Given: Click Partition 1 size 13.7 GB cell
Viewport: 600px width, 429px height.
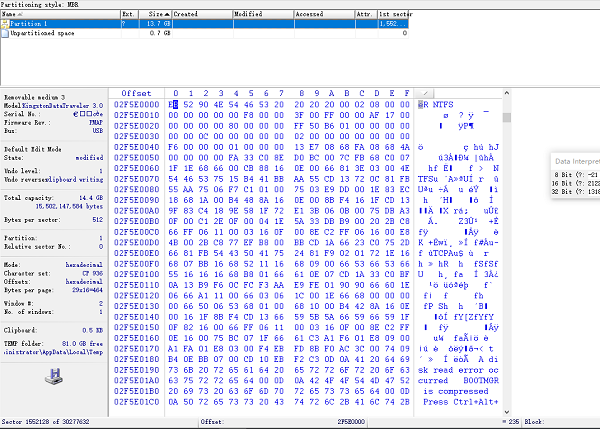Looking at the screenshot, I should (x=155, y=24).
